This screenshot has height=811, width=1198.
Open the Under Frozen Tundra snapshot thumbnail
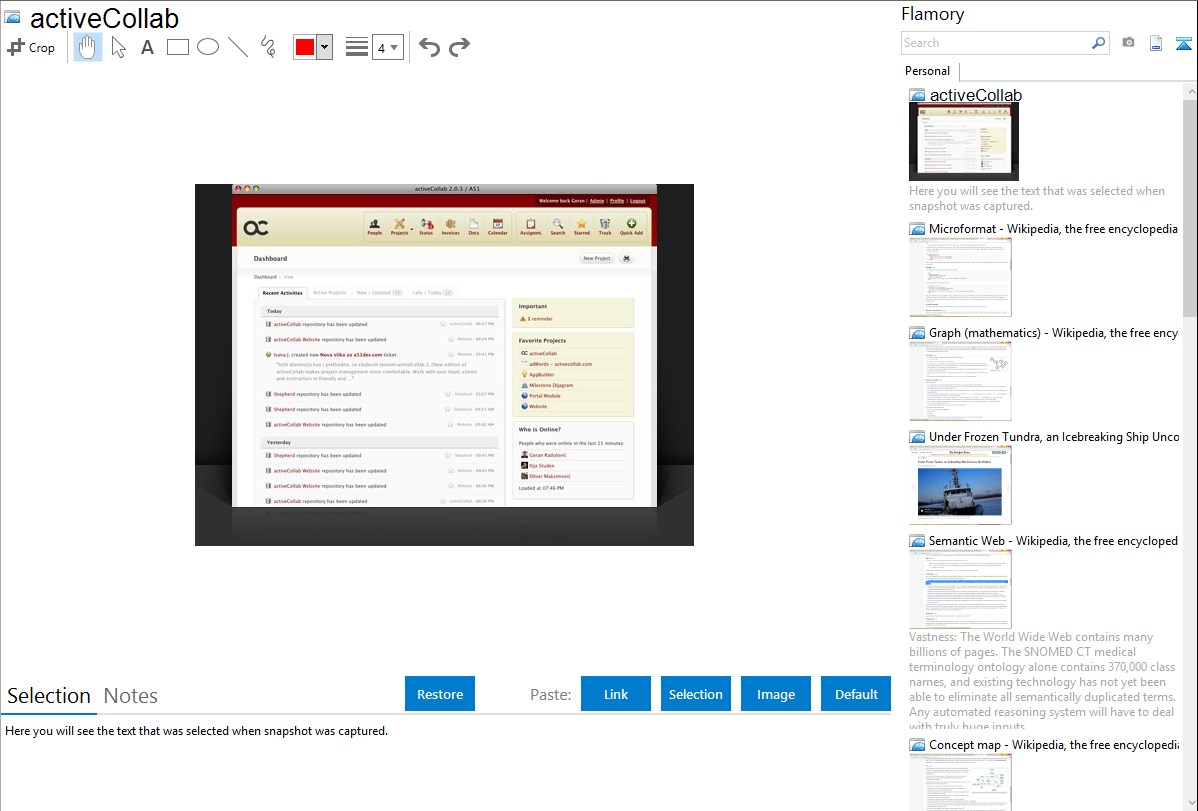click(x=960, y=485)
